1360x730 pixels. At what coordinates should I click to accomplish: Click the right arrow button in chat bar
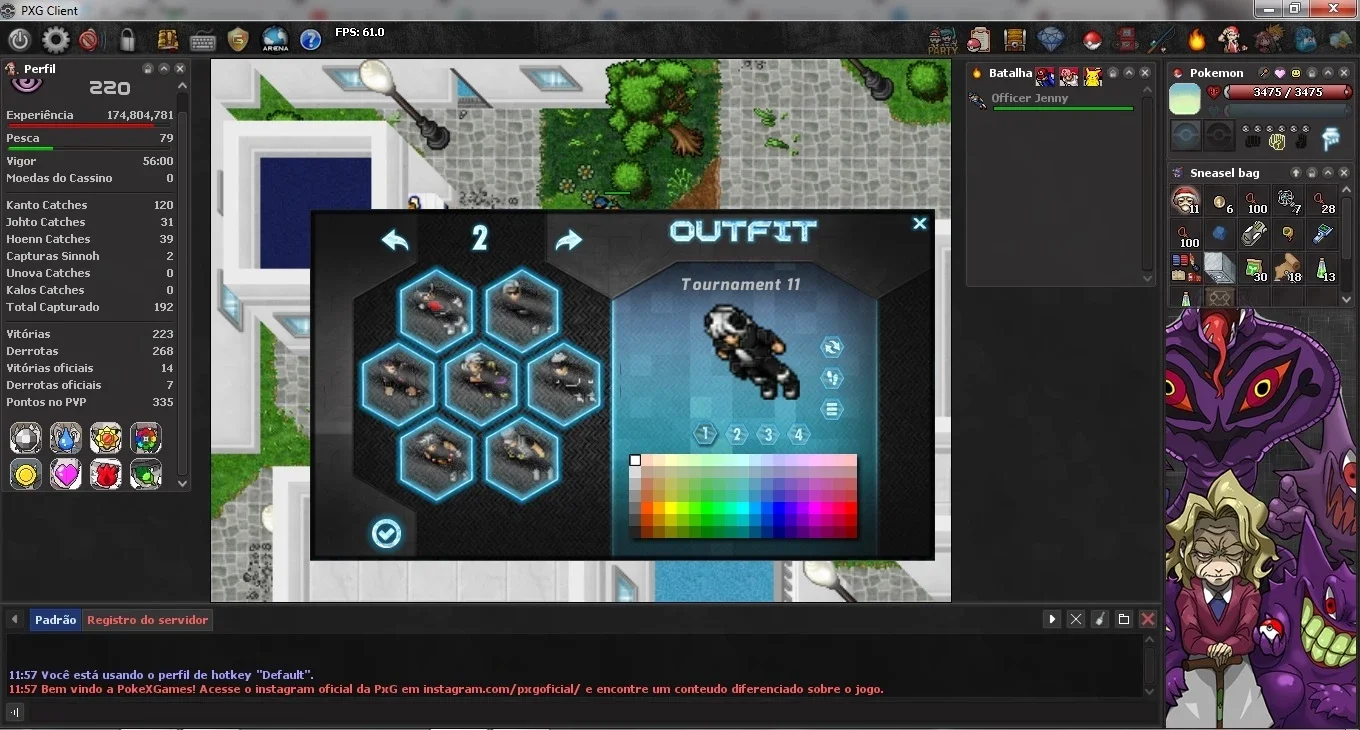1052,620
